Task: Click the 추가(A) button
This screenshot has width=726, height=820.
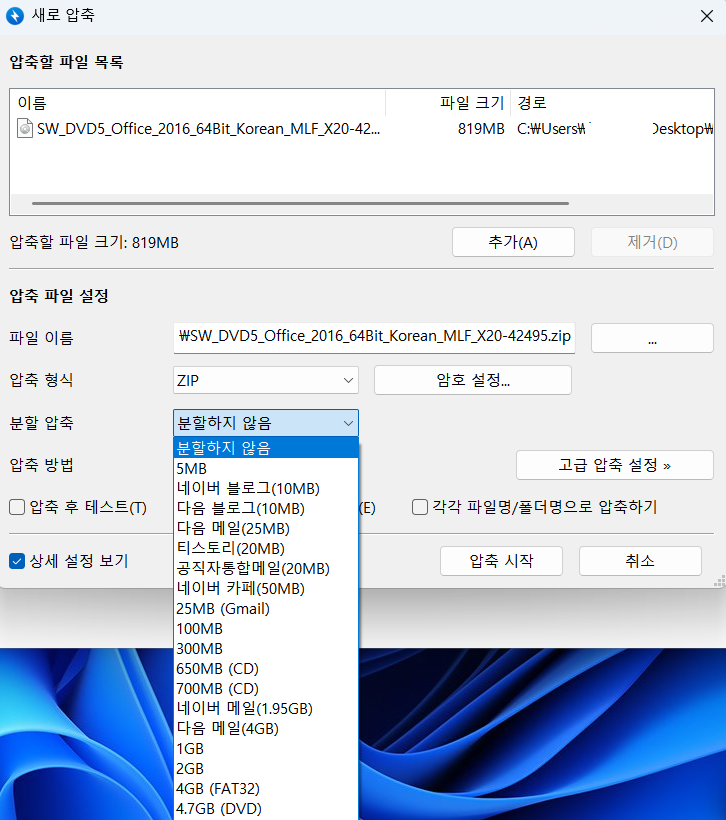Action: 513,242
